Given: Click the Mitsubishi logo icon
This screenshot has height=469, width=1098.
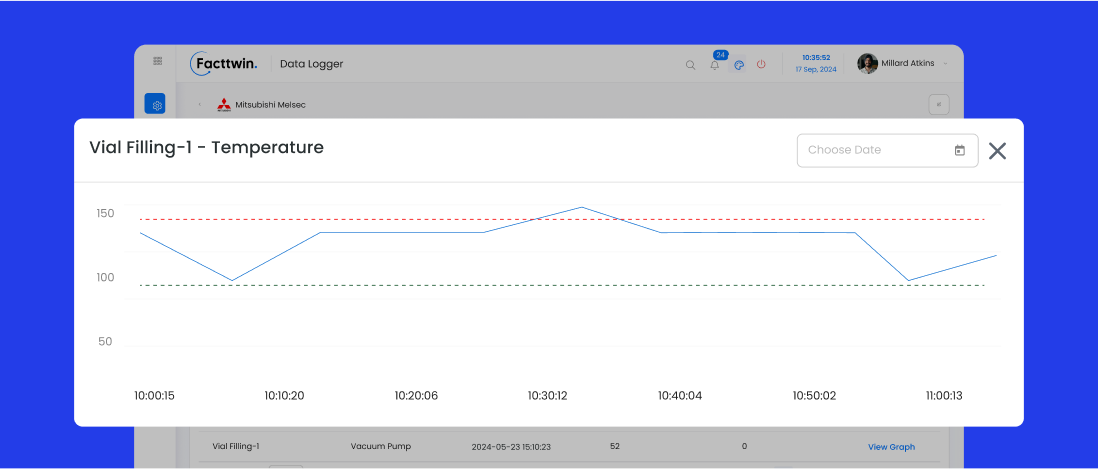Looking at the screenshot, I should coord(223,105).
